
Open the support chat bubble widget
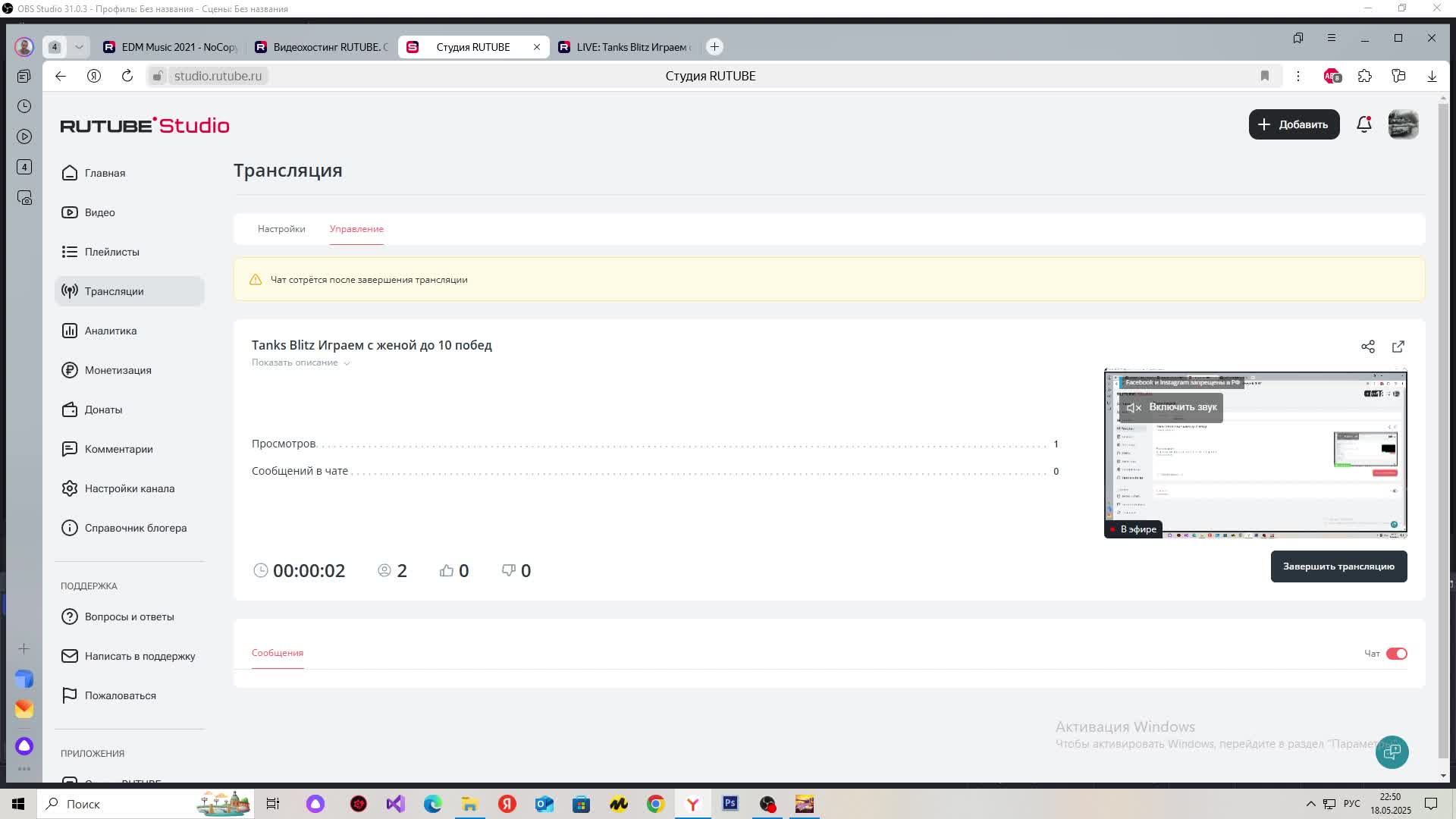point(1392,752)
